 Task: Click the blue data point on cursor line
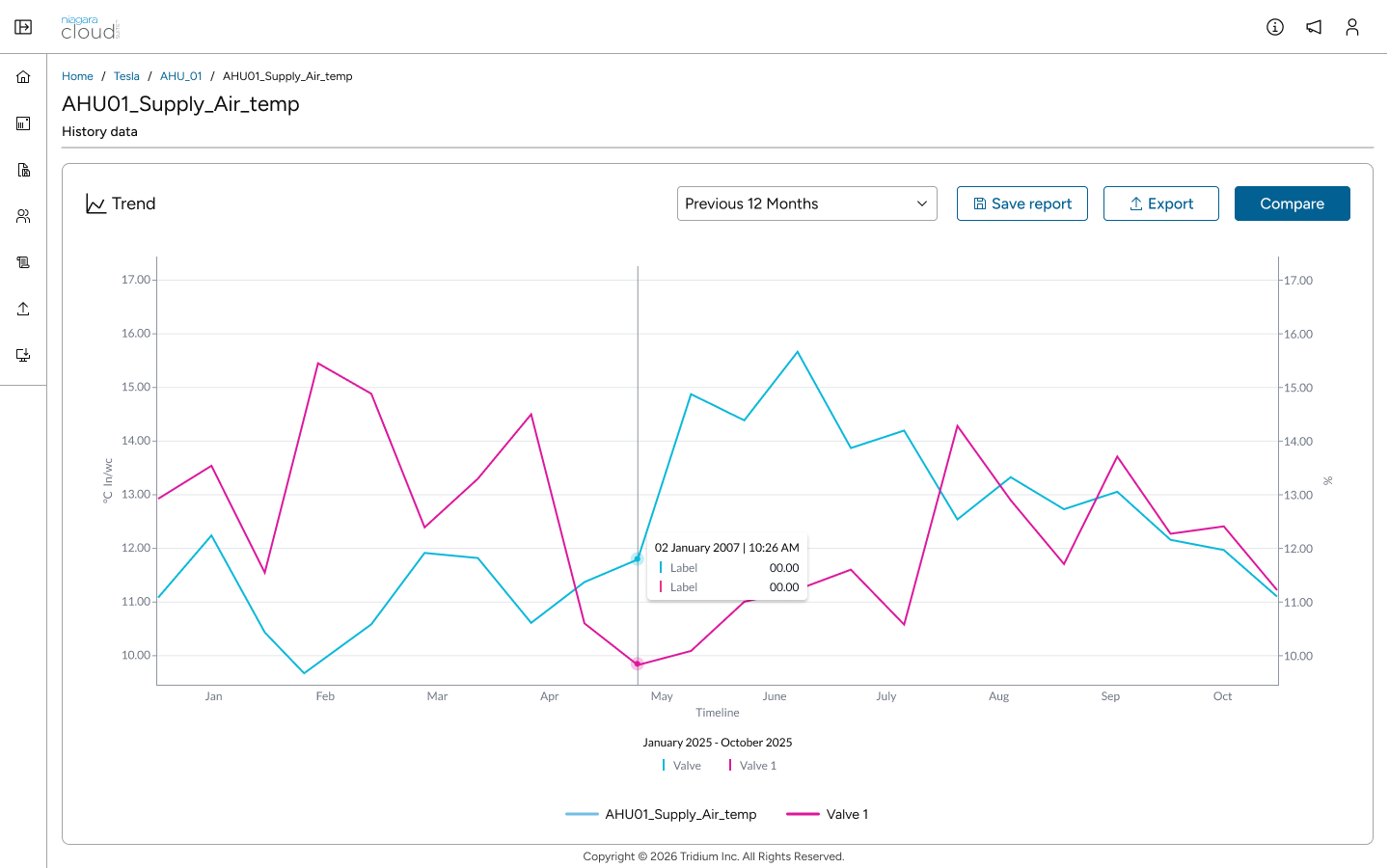[638, 559]
